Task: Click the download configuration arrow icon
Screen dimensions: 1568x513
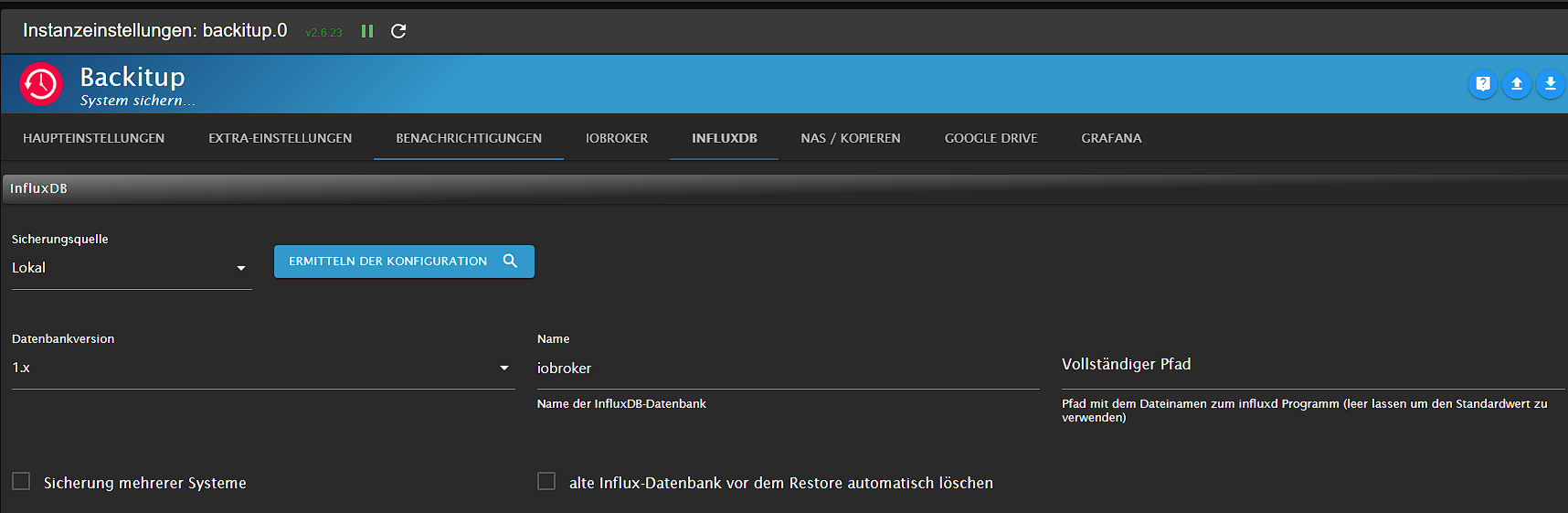Action: click(x=1551, y=84)
